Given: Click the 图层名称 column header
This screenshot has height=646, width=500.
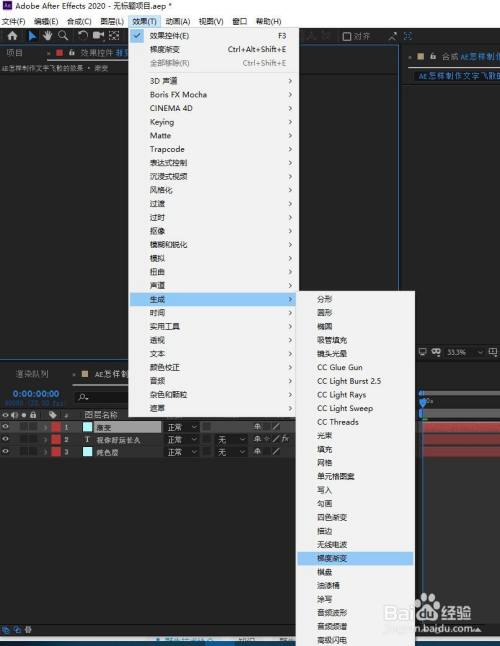Looking at the screenshot, I should [x=101, y=414].
